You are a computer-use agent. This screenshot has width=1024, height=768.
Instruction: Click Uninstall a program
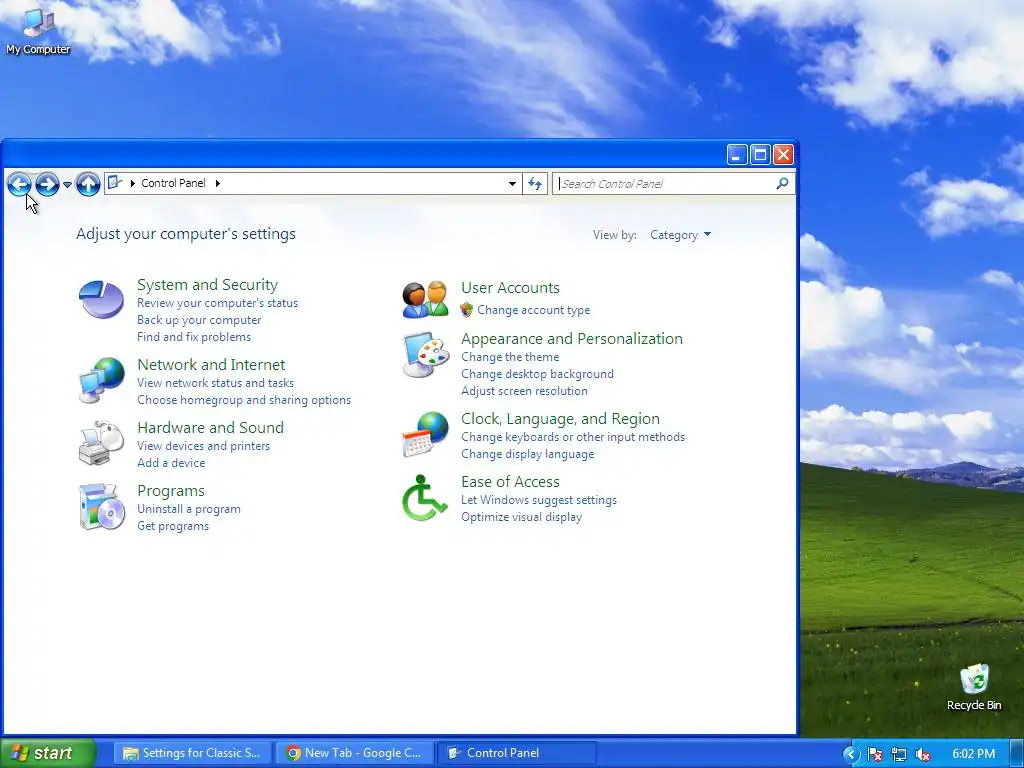coord(189,509)
